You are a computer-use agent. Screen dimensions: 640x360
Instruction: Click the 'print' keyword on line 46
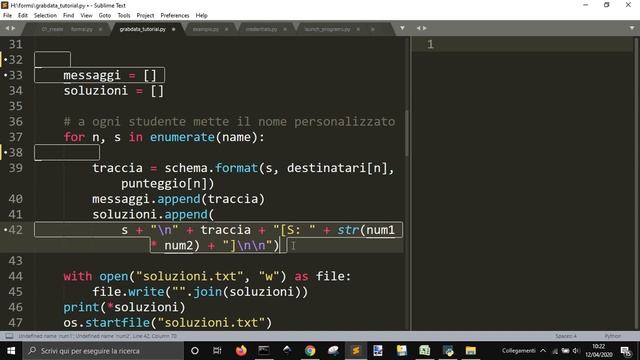[81, 307]
